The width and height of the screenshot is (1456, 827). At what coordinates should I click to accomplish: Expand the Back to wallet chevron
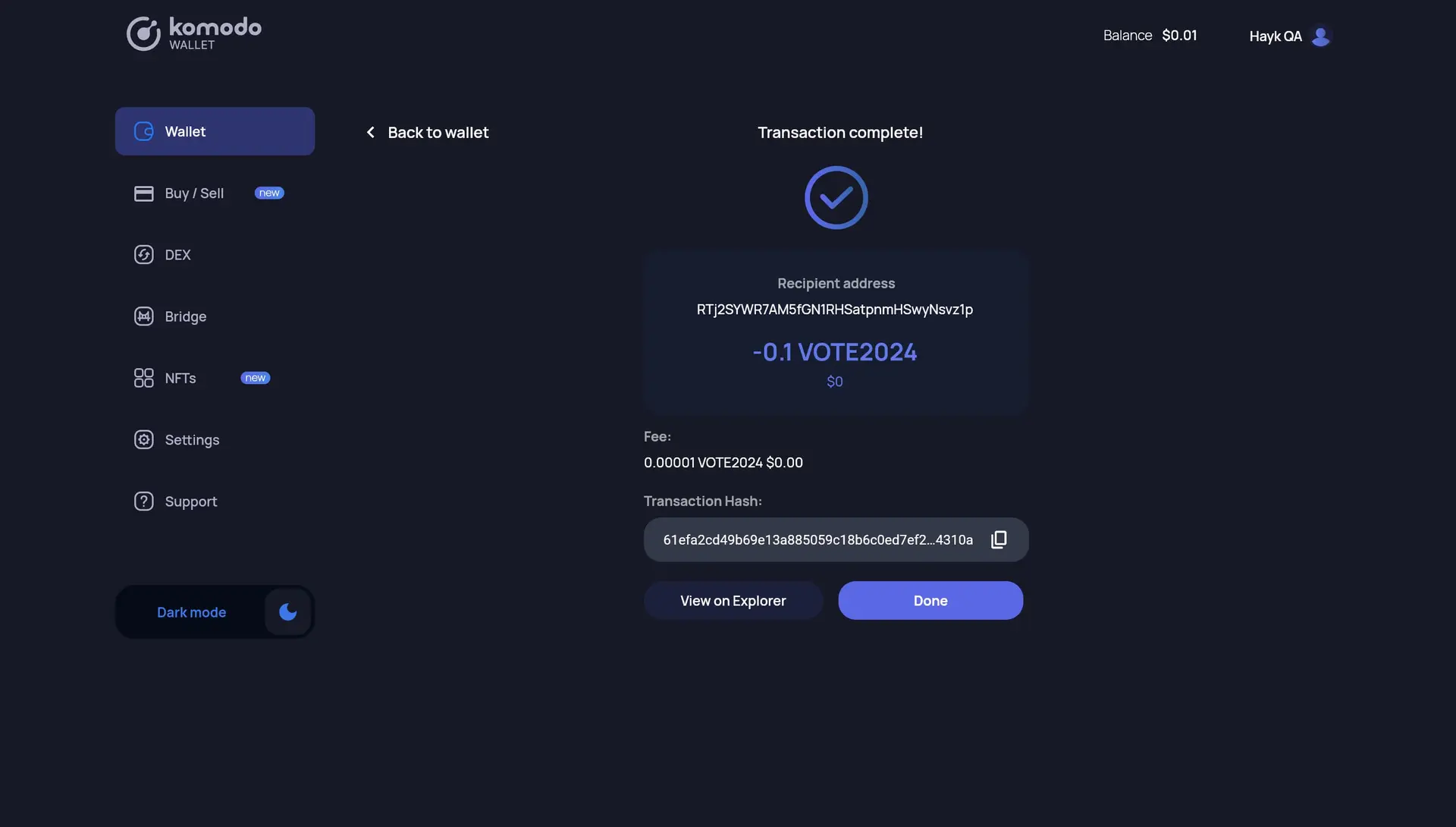pos(370,132)
